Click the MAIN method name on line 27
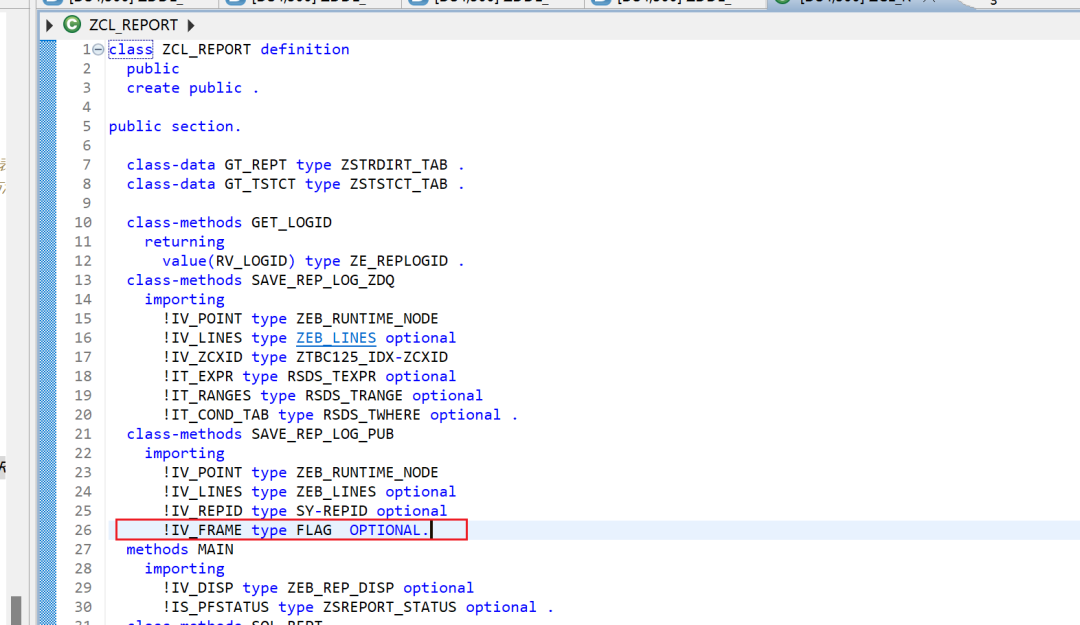1080x625 pixels. pyautogui.click(x=216, y=549)
